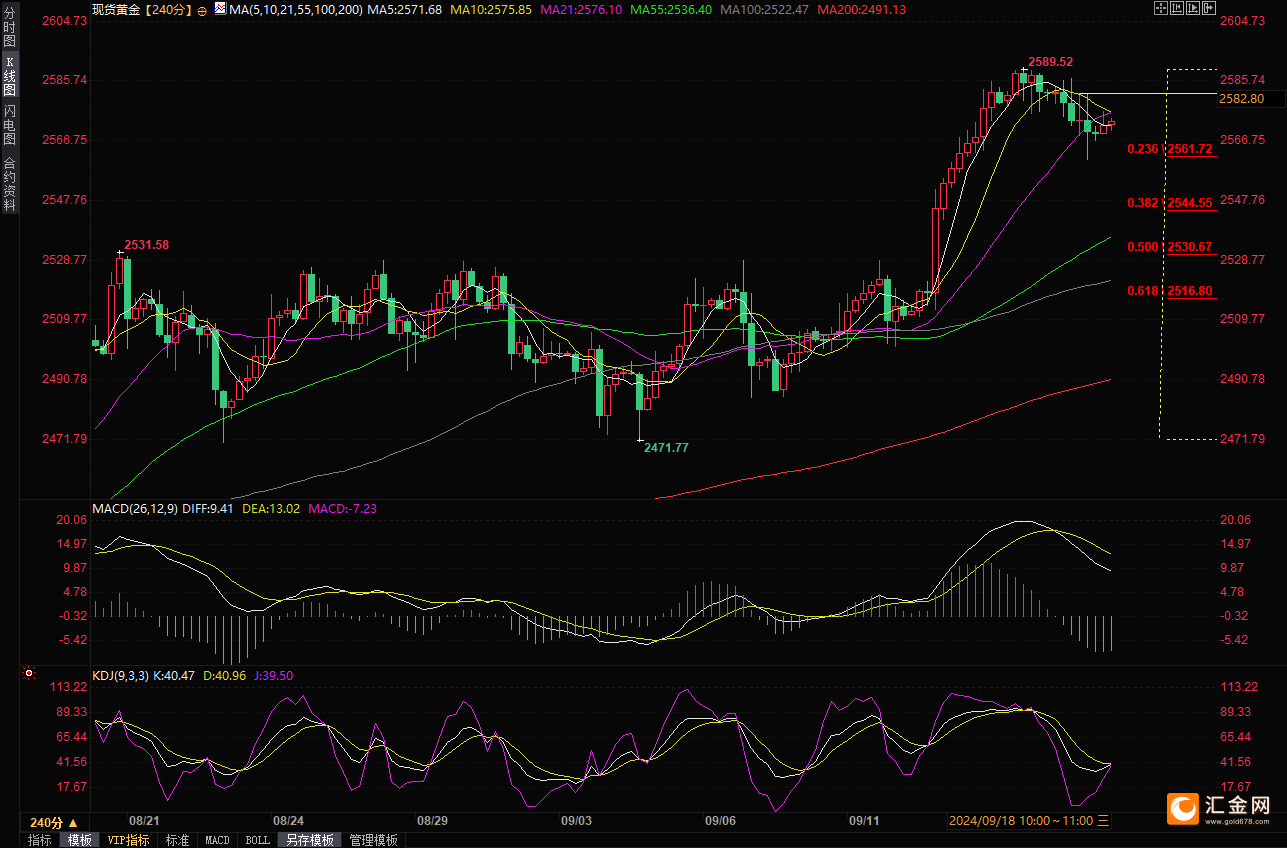Image resolution: width=1287 pixels, height=848 pixels.
Task: Click the 09/06 date axis label
Action: coord(720,821)
